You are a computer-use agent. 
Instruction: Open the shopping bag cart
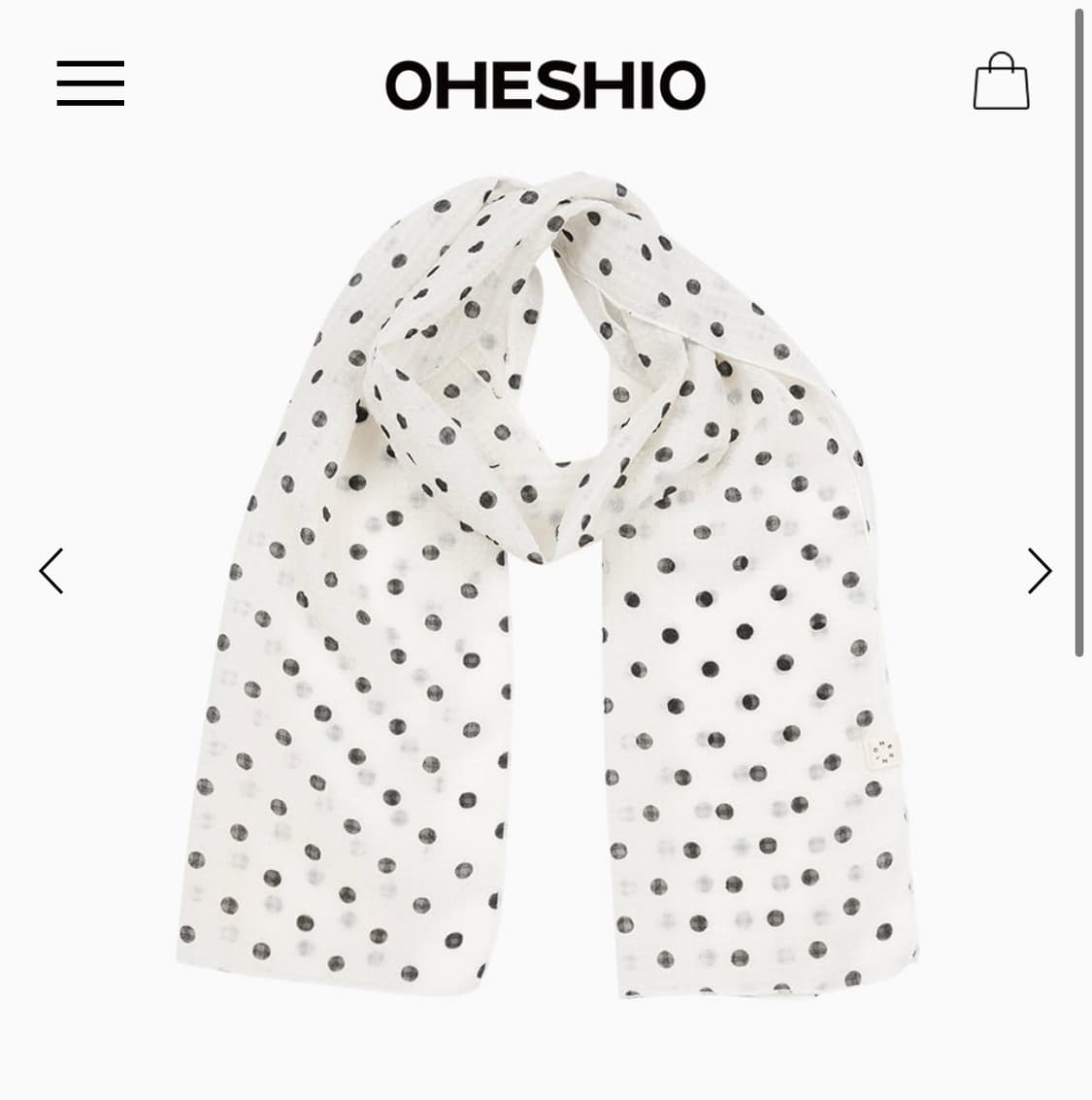(x=1001, y=81)
